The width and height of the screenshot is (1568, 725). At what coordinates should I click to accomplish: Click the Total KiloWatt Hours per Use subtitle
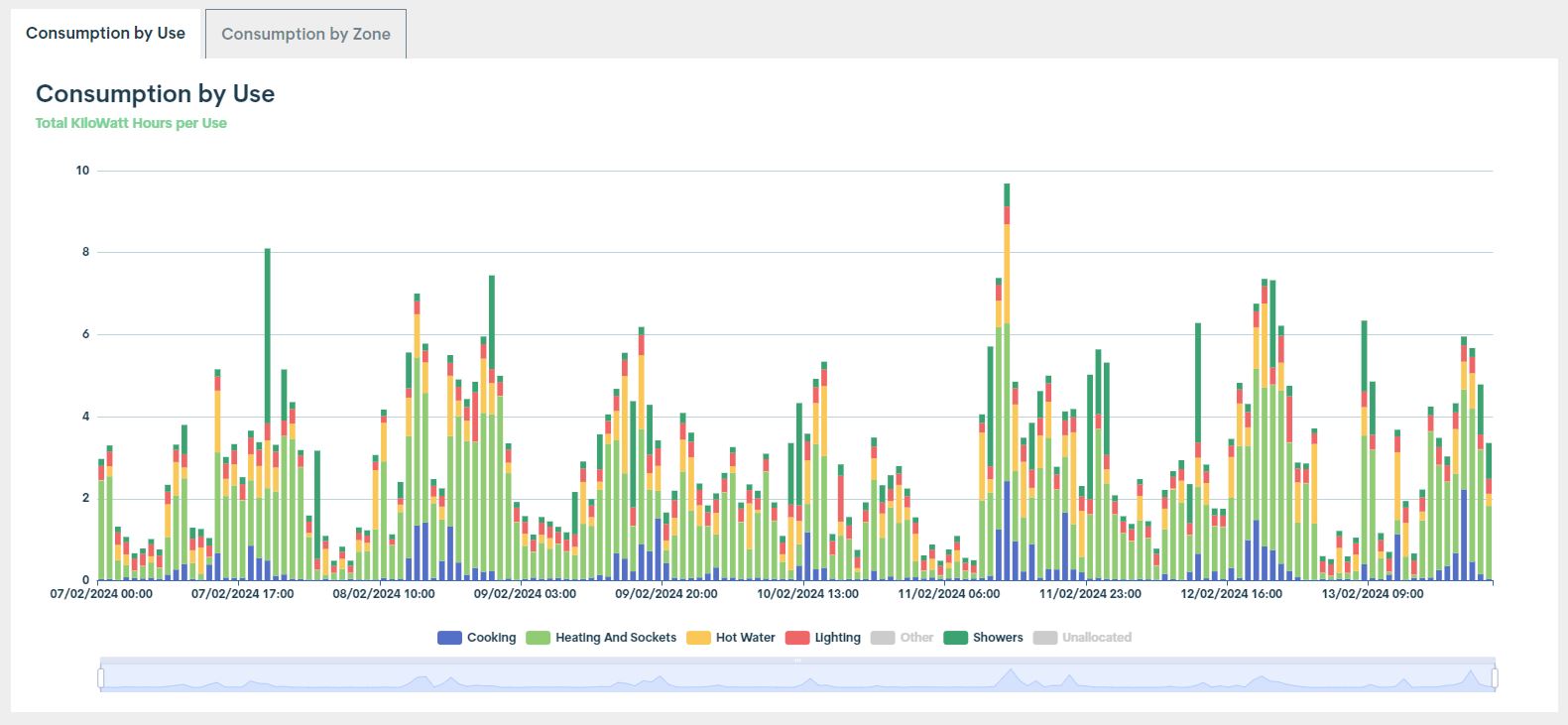[131, 123]
